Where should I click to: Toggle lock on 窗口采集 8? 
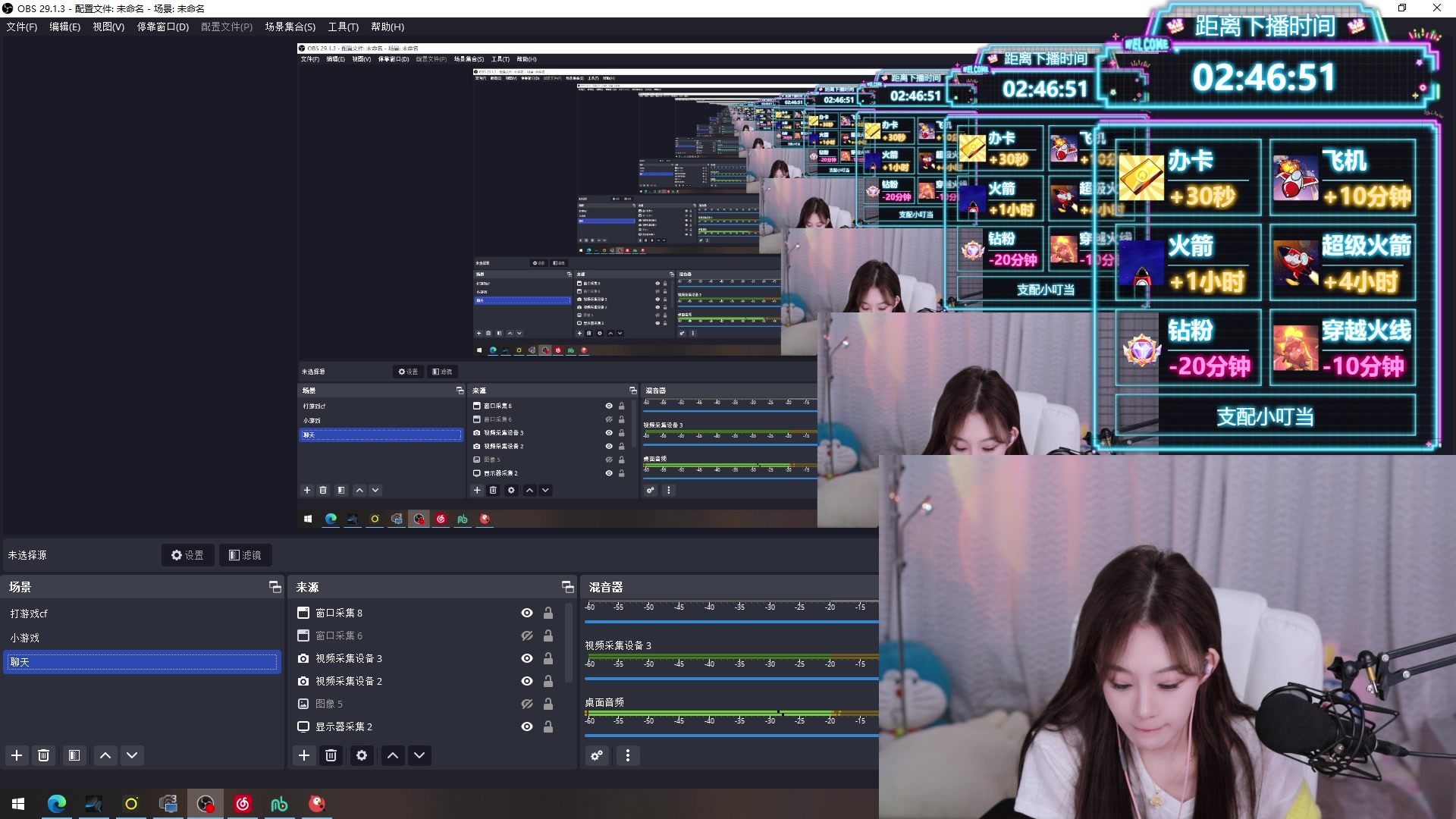[x=548, y=613]
